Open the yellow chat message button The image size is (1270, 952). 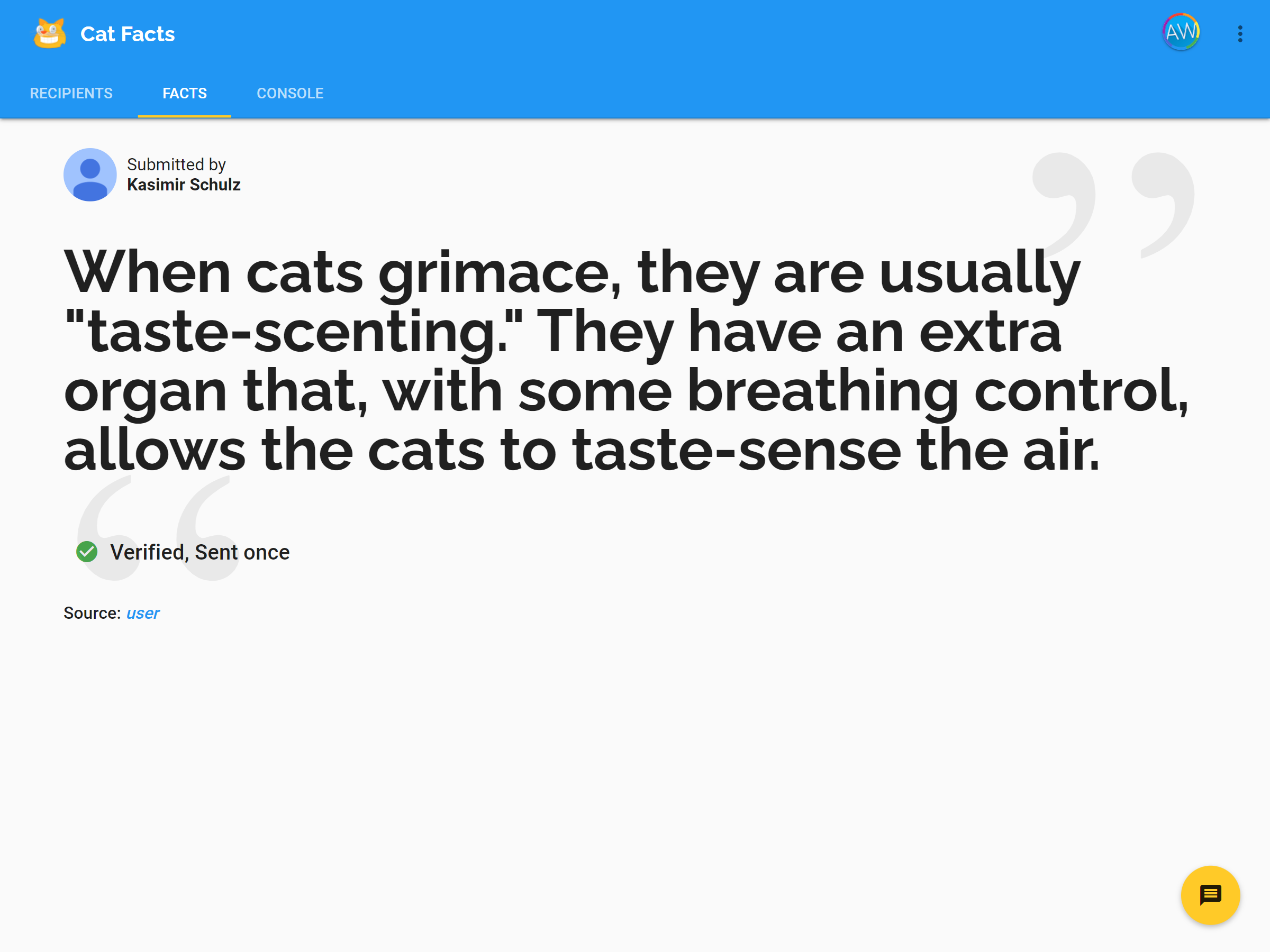click(1210, 895)
